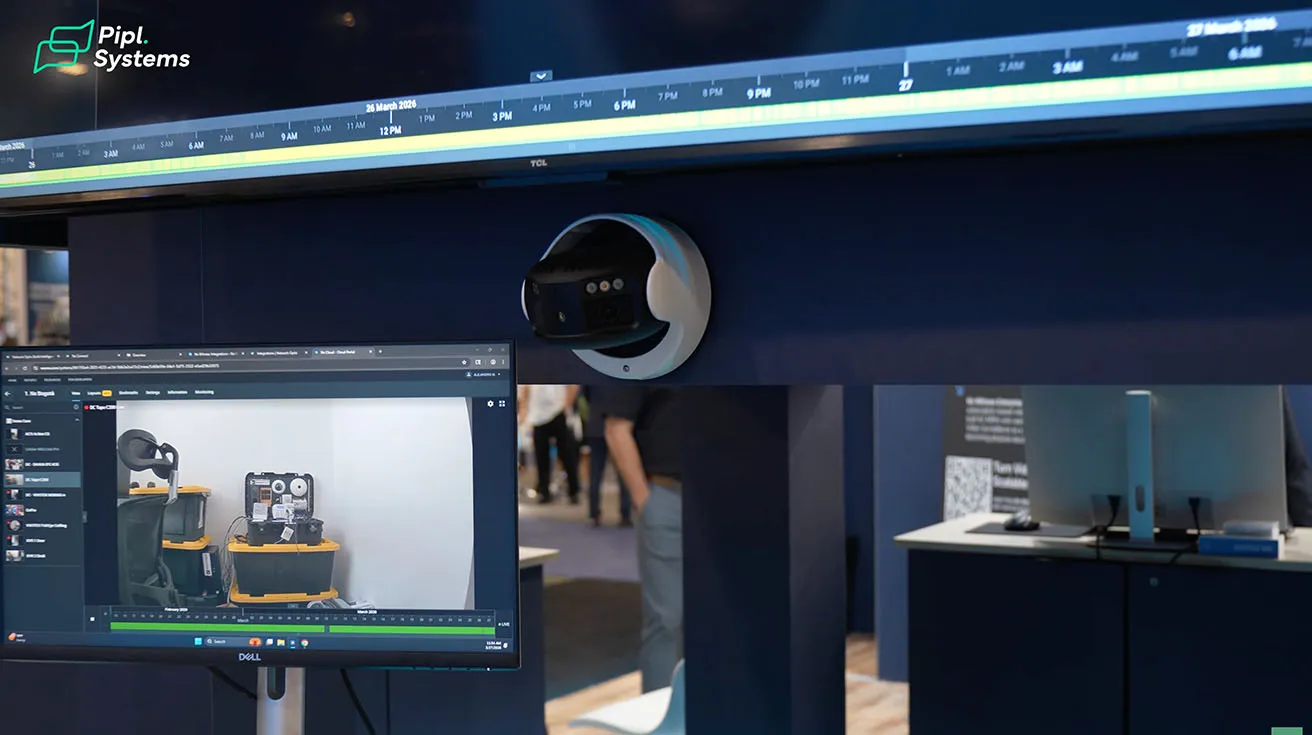Open Chrome from the Windows taskbar

pyautogui.click(x=304, y=642)
